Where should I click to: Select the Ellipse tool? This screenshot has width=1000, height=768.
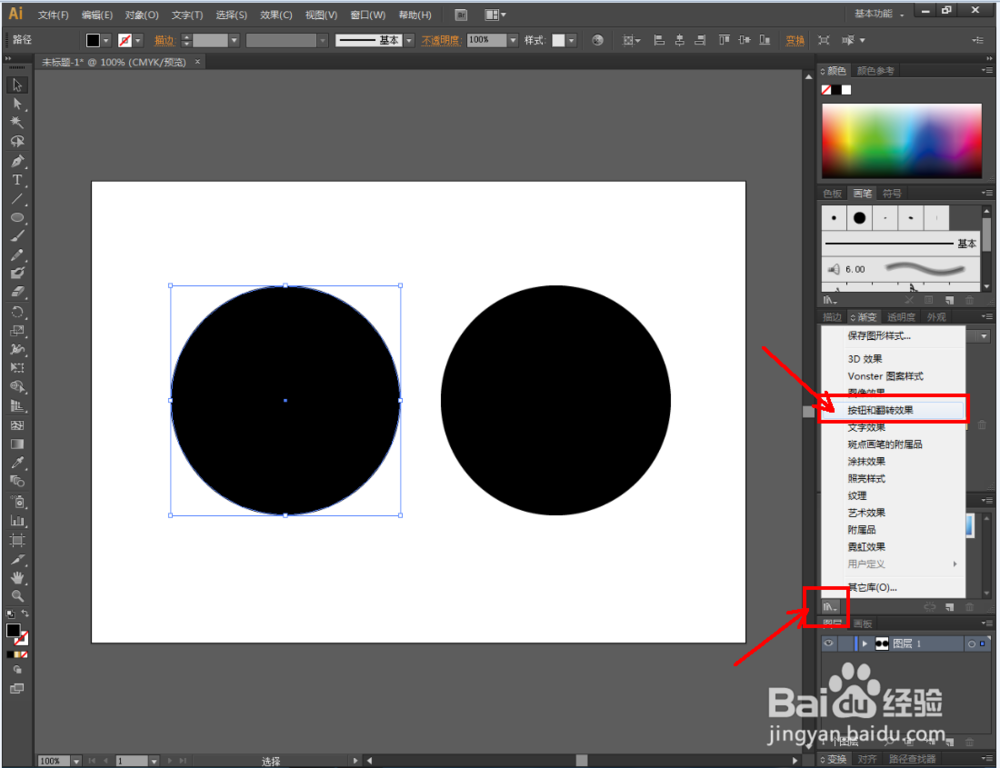[17, 218]
